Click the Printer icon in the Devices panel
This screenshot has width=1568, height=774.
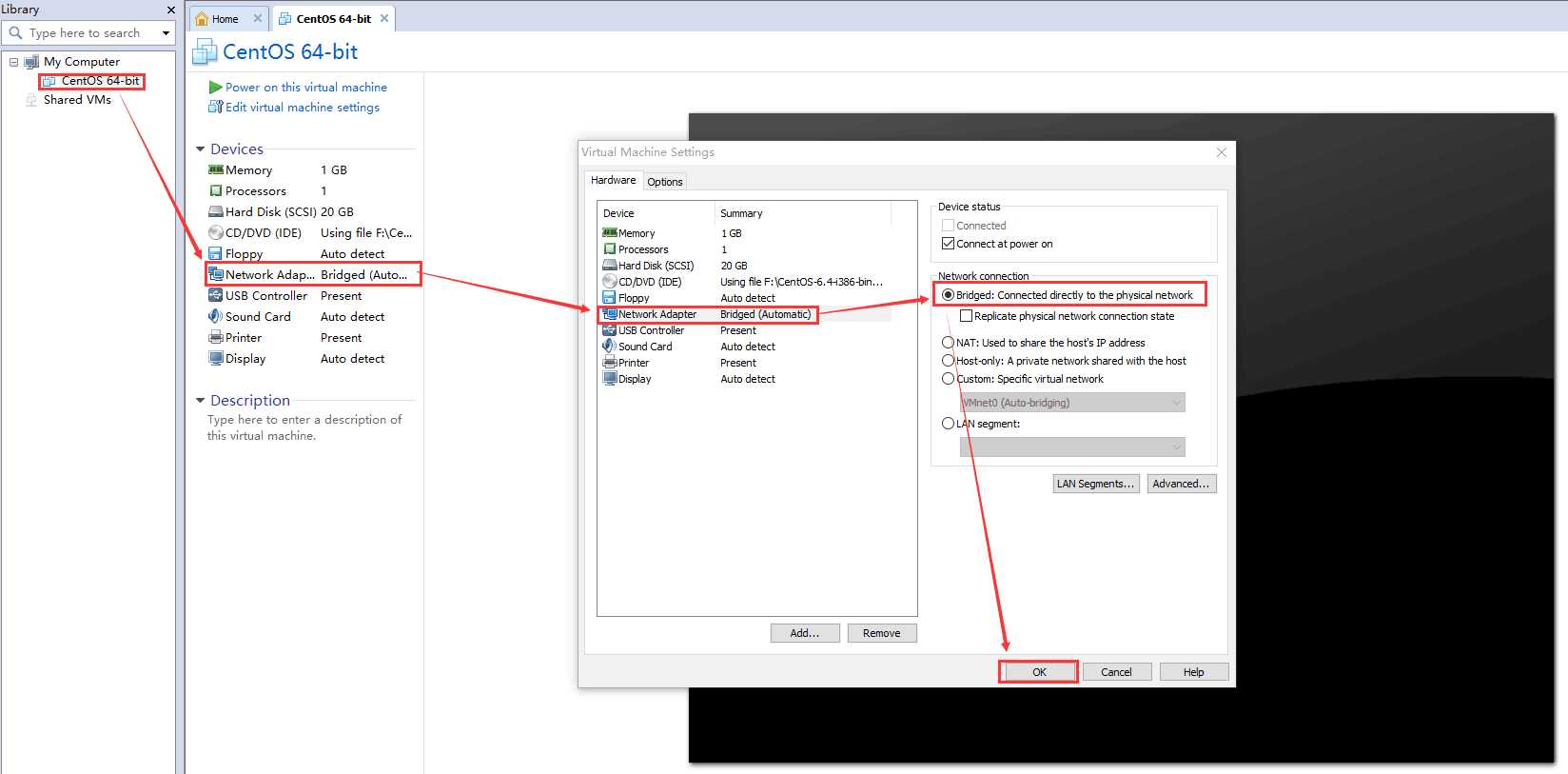point(216,337)
